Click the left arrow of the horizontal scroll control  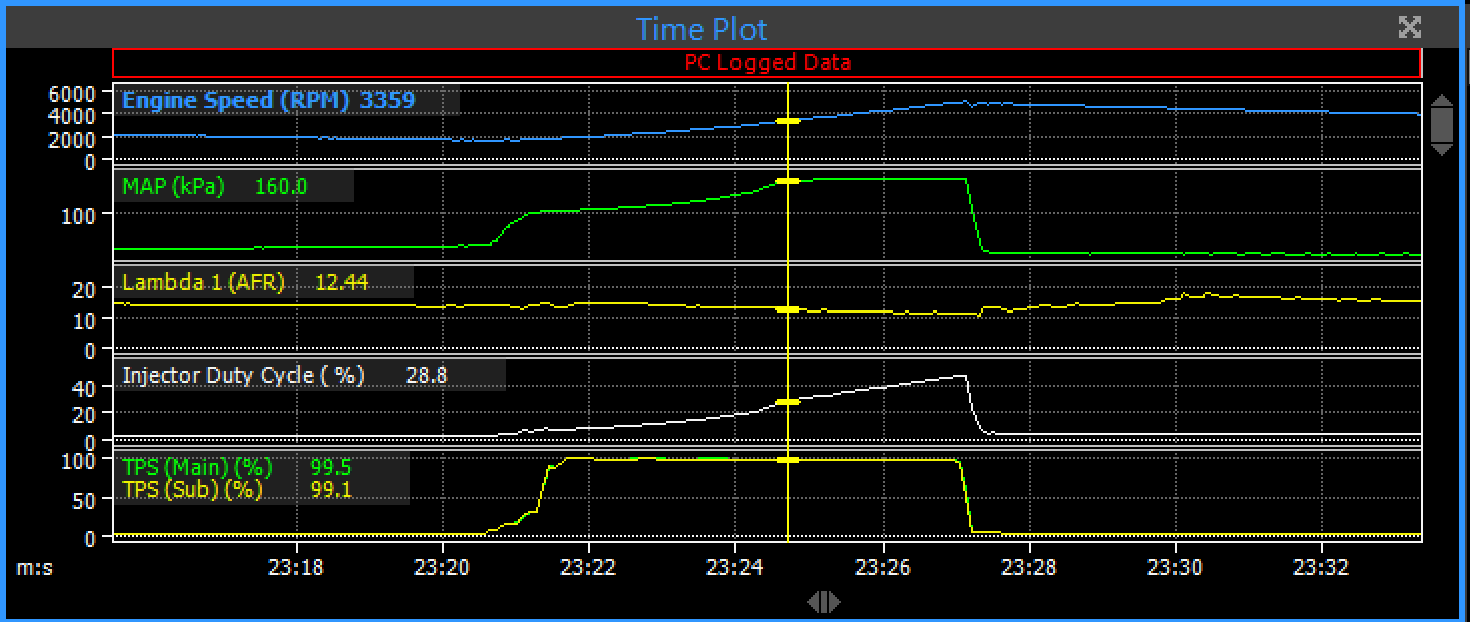point(814,602)
